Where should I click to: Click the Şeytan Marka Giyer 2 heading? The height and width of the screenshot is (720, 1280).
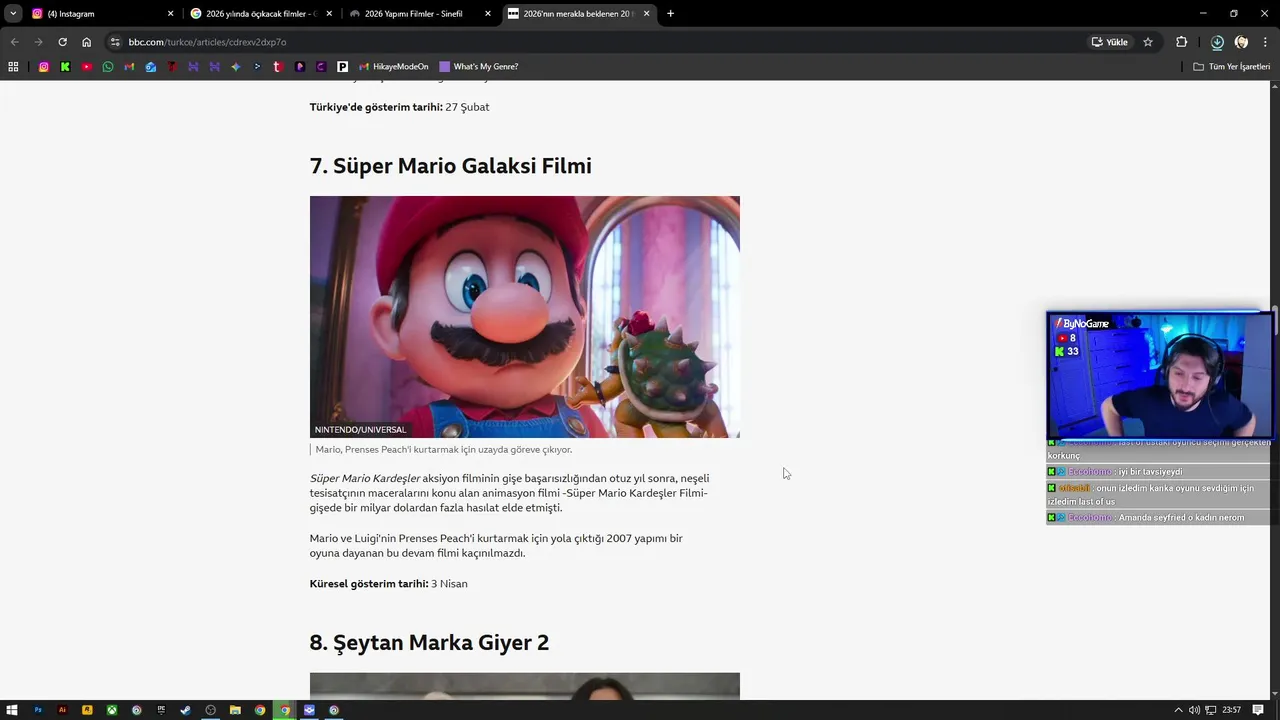(x=429, y=643)
